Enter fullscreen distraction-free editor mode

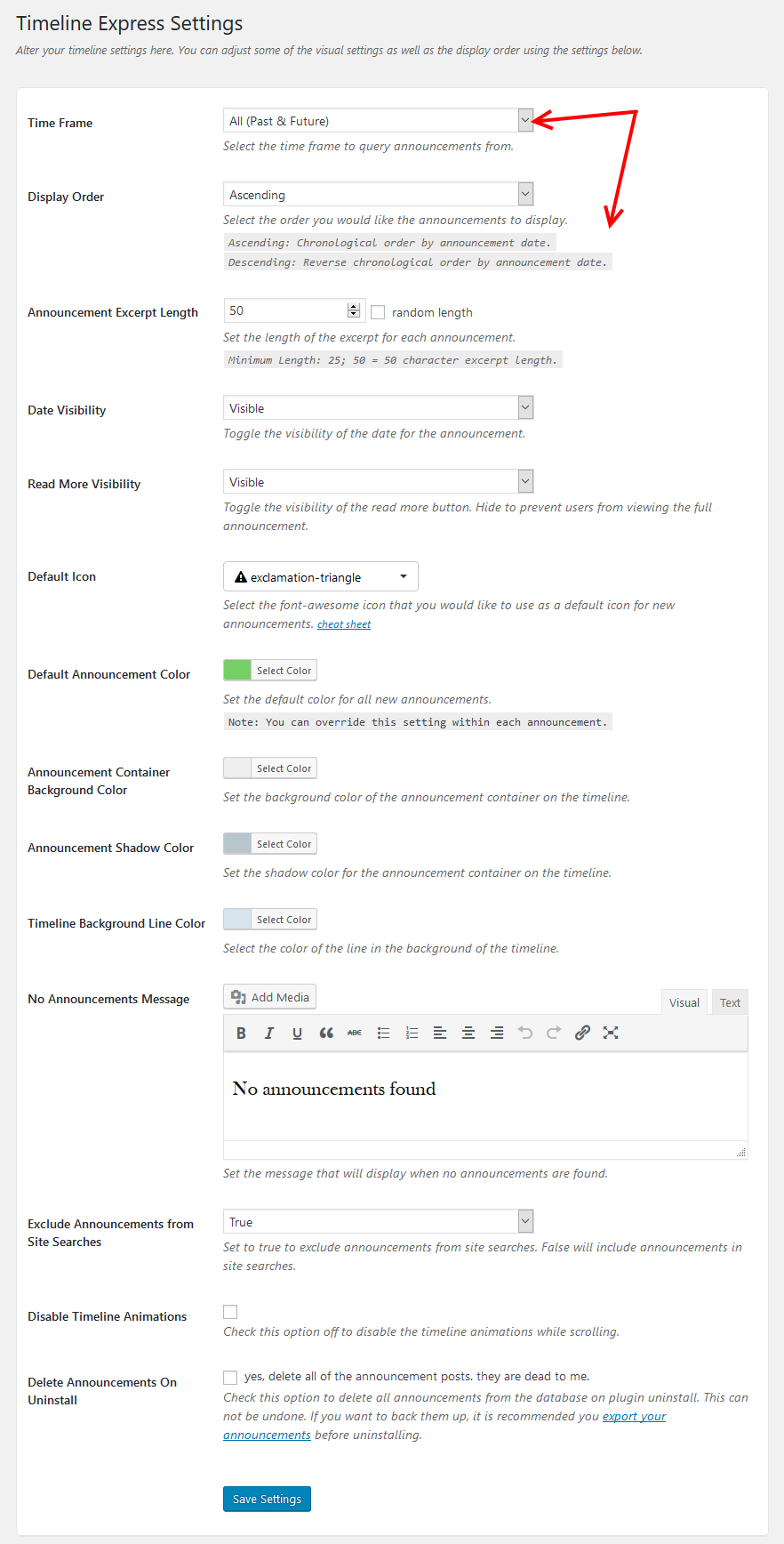click(611, 1033)
